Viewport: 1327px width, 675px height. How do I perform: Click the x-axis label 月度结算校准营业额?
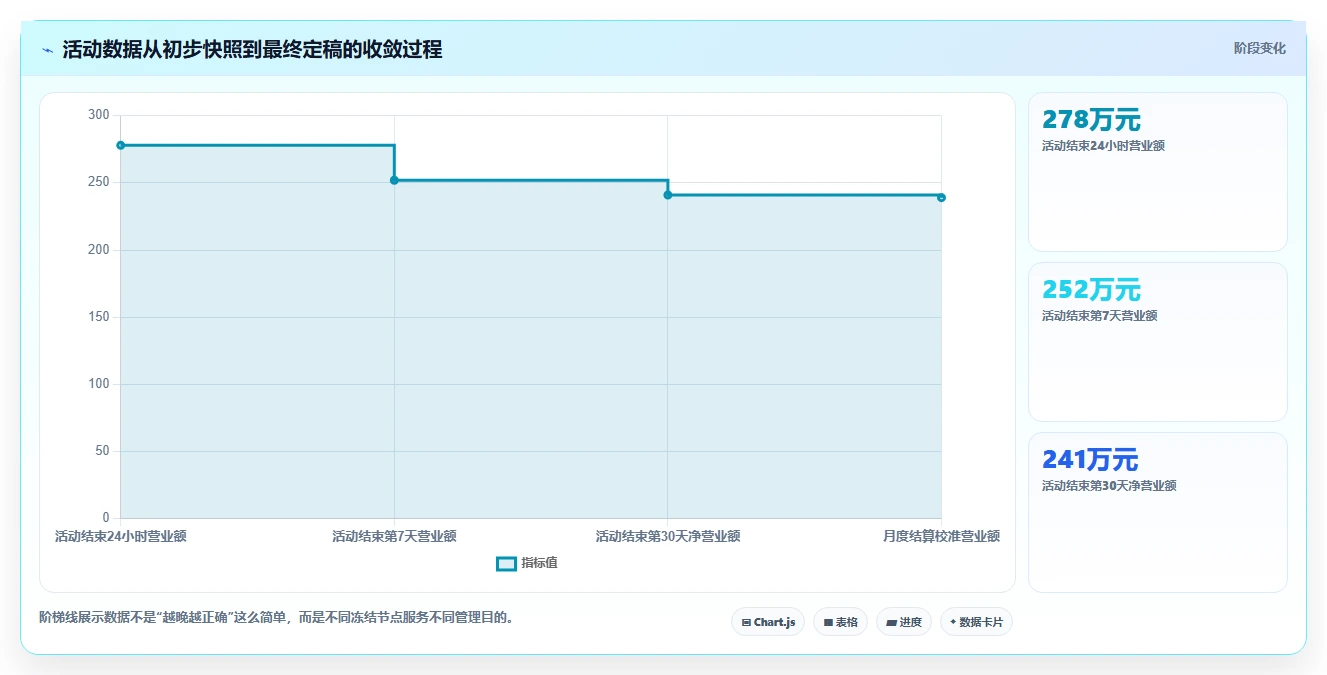tap(941, 536)
